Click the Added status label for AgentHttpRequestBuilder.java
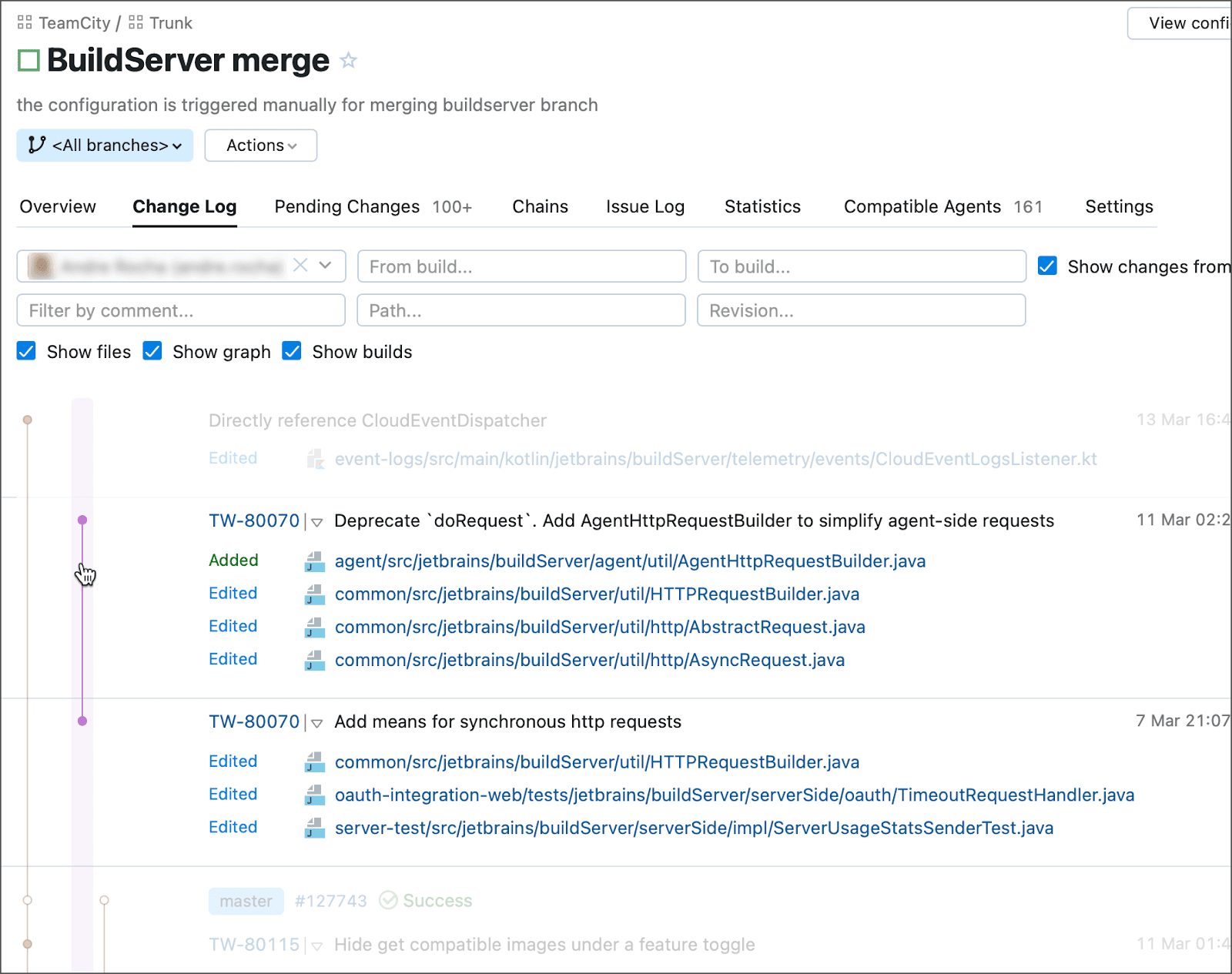Viewport: 1232px width, 974px height. [x=233, y=561]
